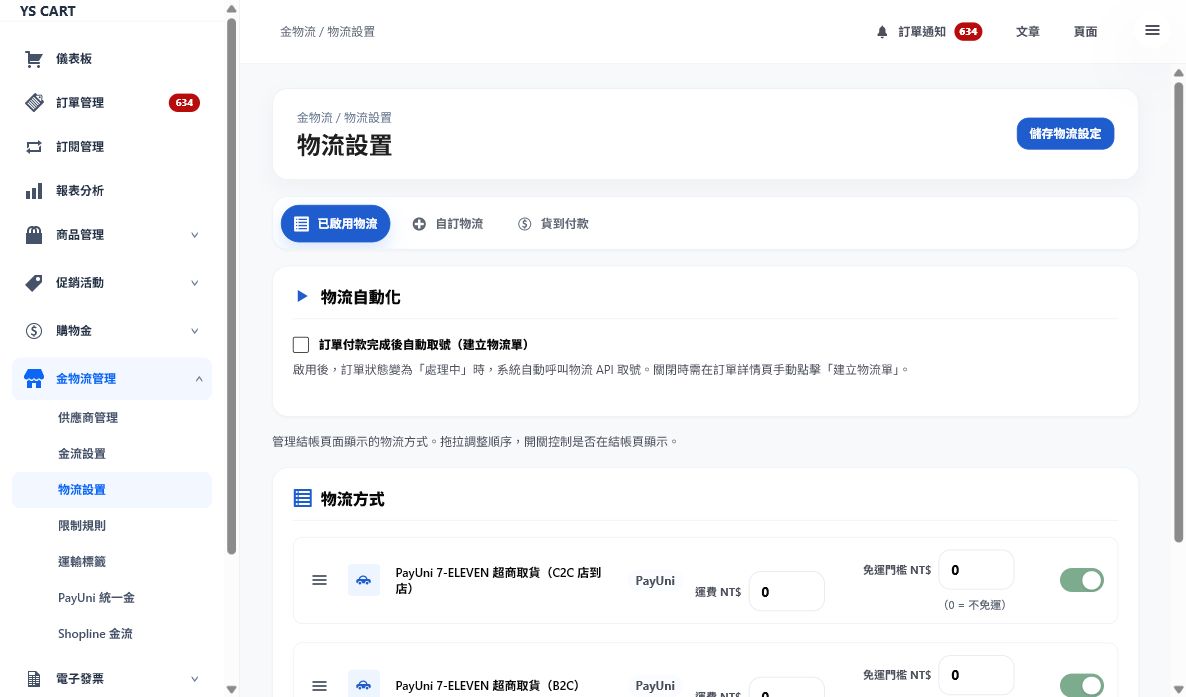The image size is (1186, 697).
Task: Switch to the 自訂物流 tab
Action: 448,224
